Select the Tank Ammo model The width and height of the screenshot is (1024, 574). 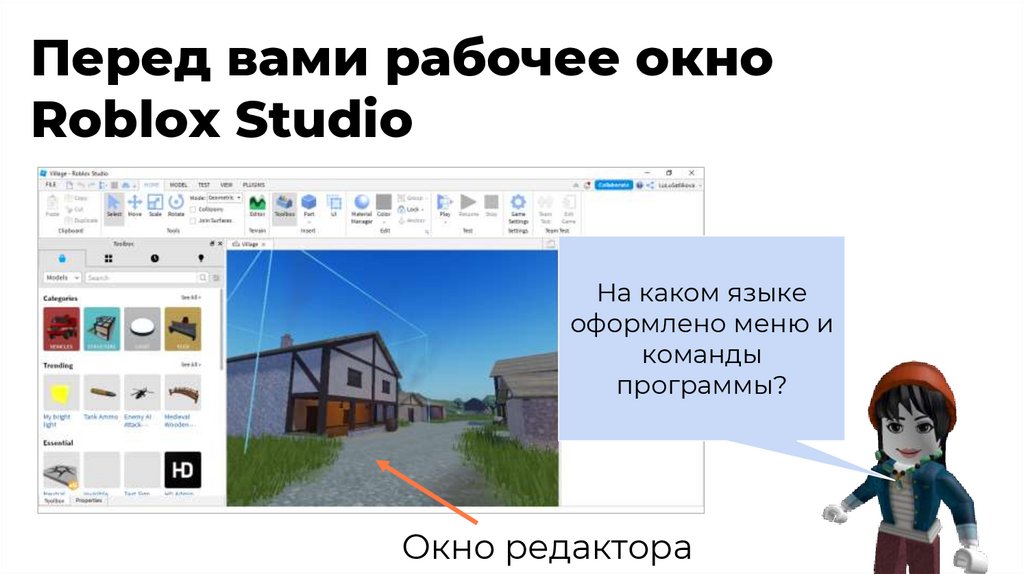point(102,393)
